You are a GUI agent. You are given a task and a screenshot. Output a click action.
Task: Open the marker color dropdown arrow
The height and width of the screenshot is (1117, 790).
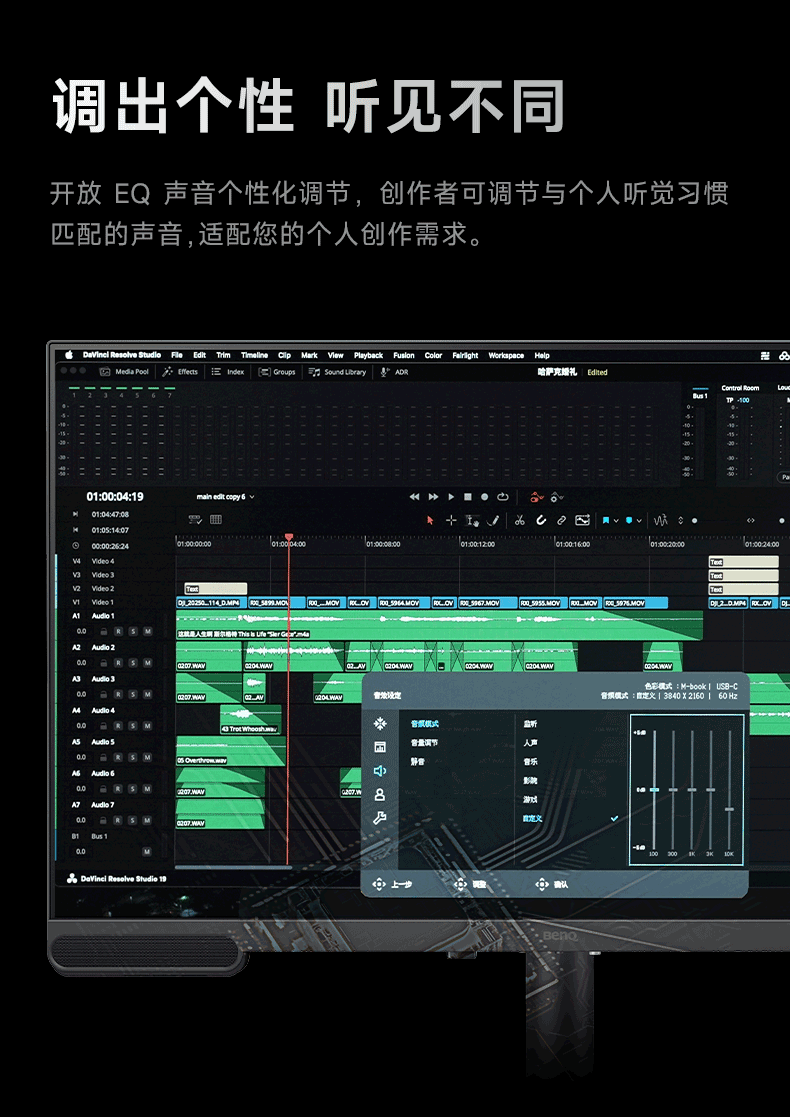tap(639, 521)
